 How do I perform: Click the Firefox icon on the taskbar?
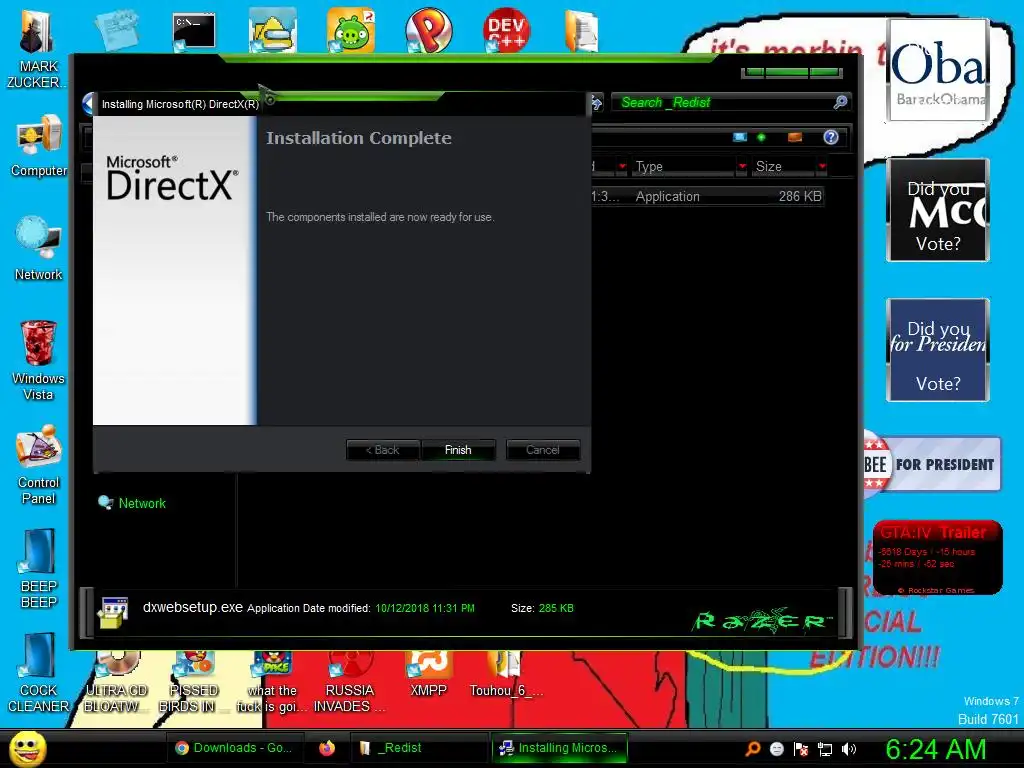pyautogui.click(x=327, y=748)
